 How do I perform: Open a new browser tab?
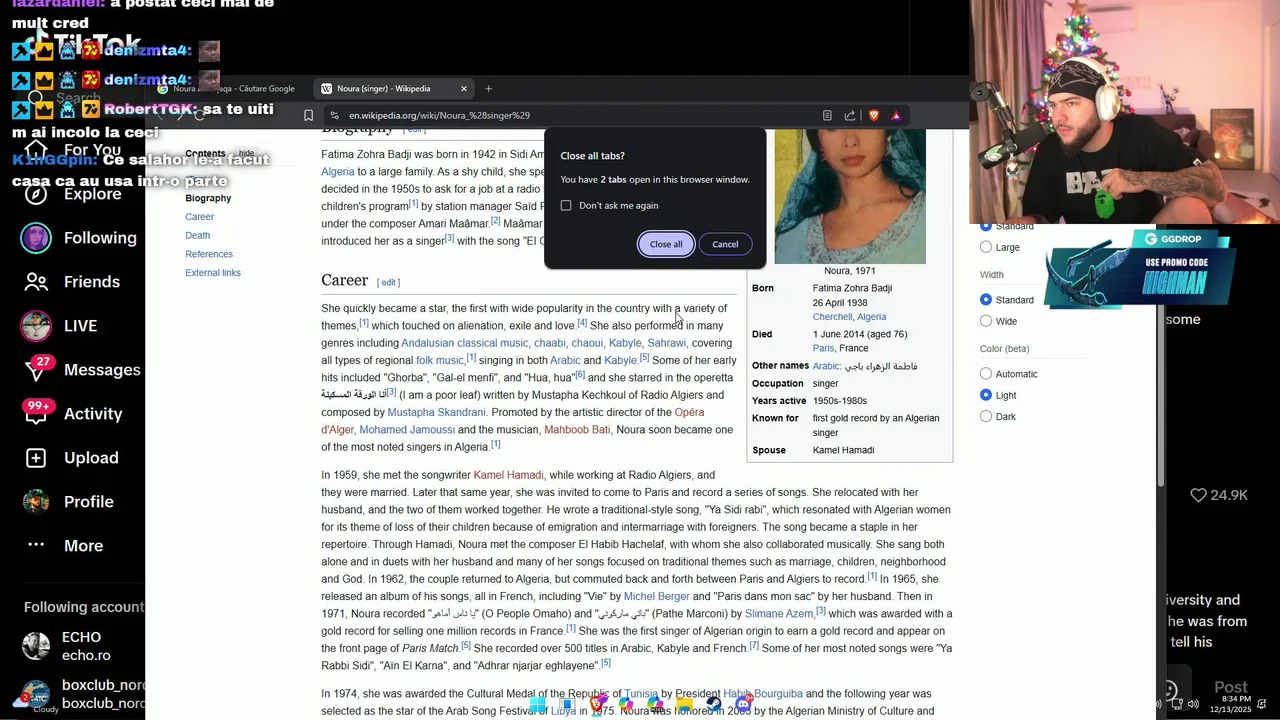pos(488,89)
